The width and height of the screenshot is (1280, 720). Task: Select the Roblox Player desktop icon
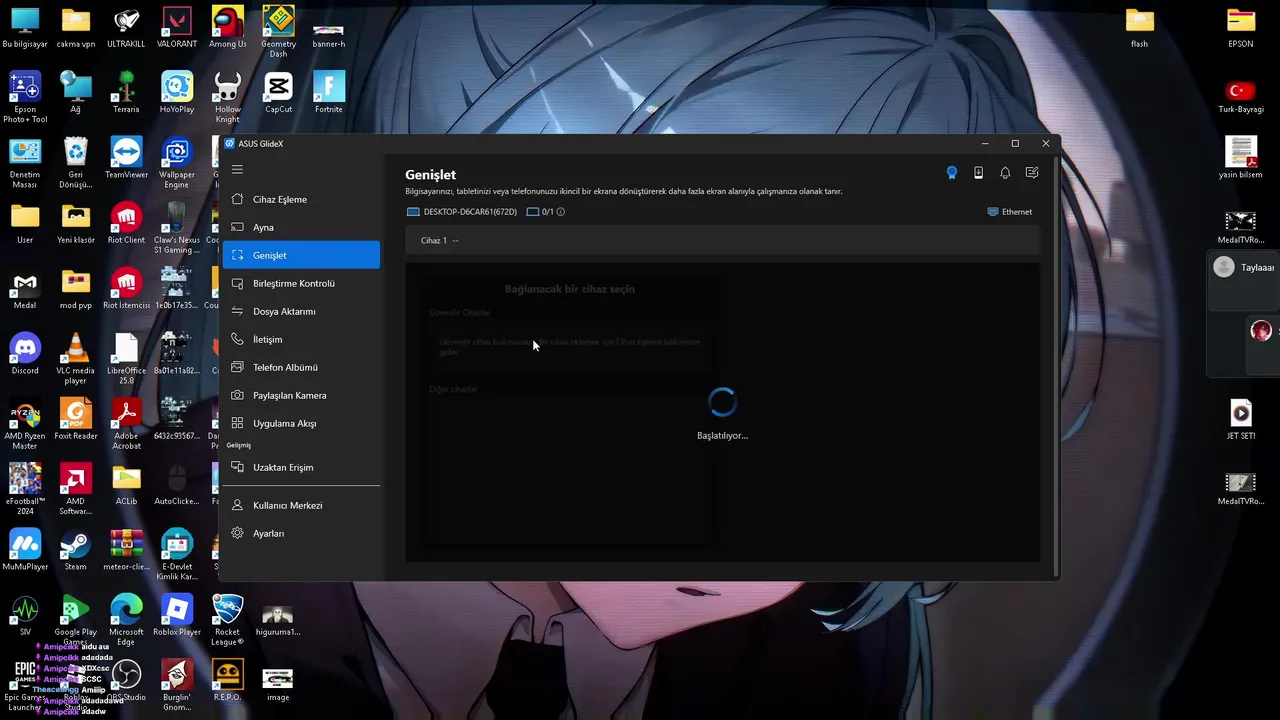coord(177,615)
